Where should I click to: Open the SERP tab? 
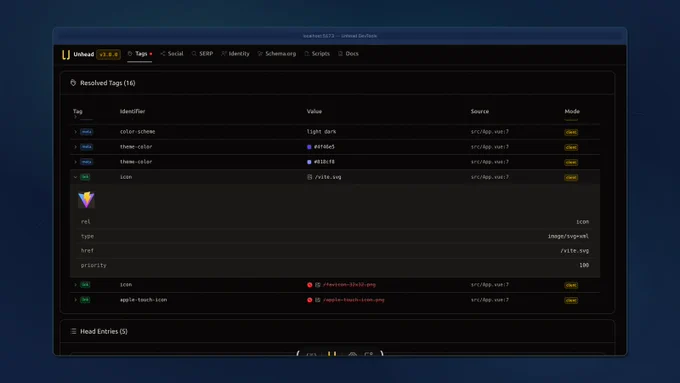coord(202,54)
